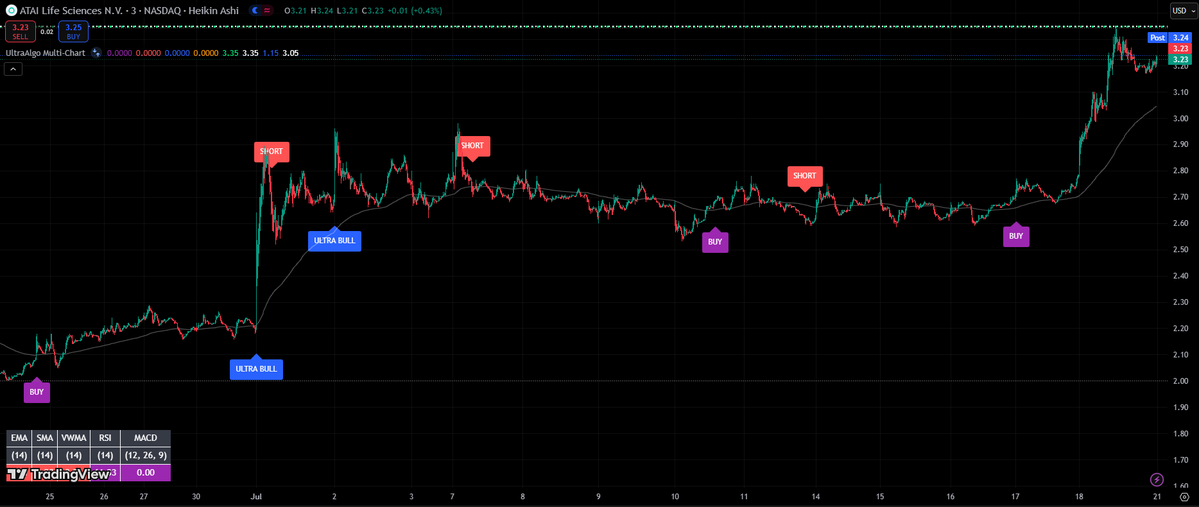Click the ULTRA BULL label near date 2
This screenshot has height=507, width=1199.
click(334, 239)
